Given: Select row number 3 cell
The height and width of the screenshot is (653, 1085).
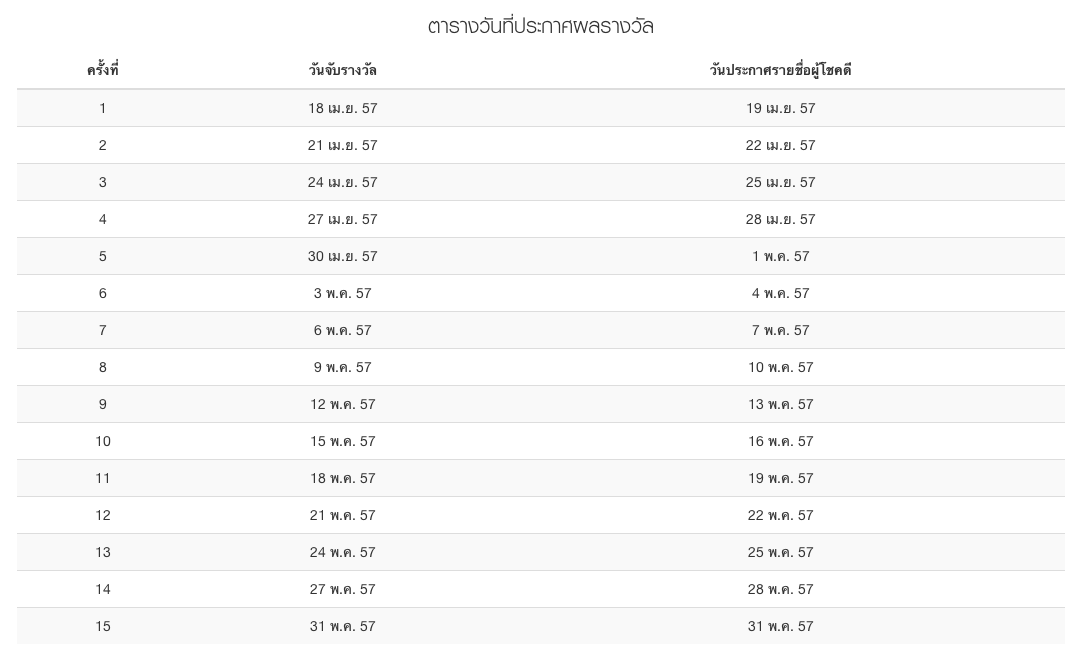Looking at the screenshot, I should (102, 182).
